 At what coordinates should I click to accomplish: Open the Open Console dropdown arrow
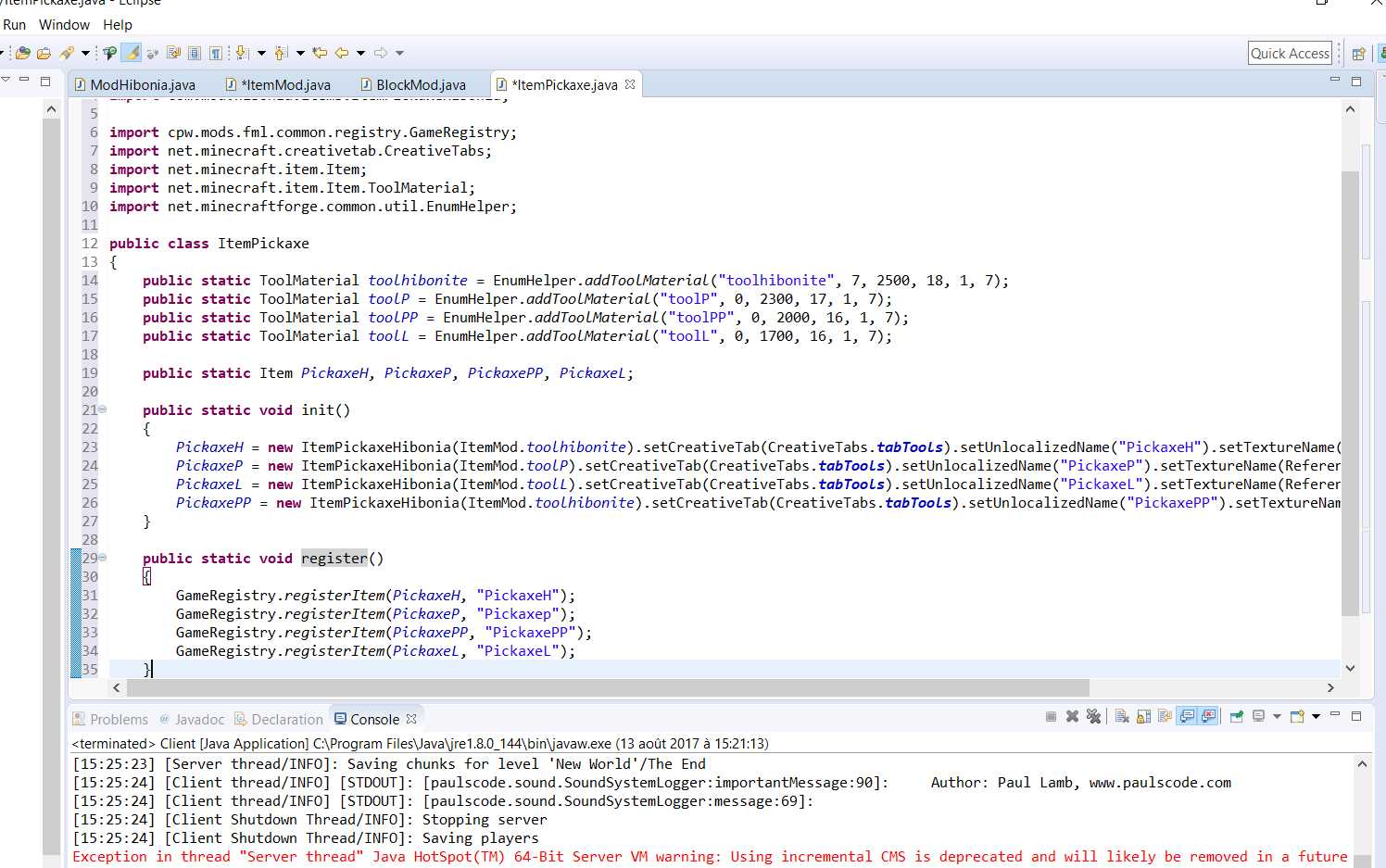click(1316, 716)
